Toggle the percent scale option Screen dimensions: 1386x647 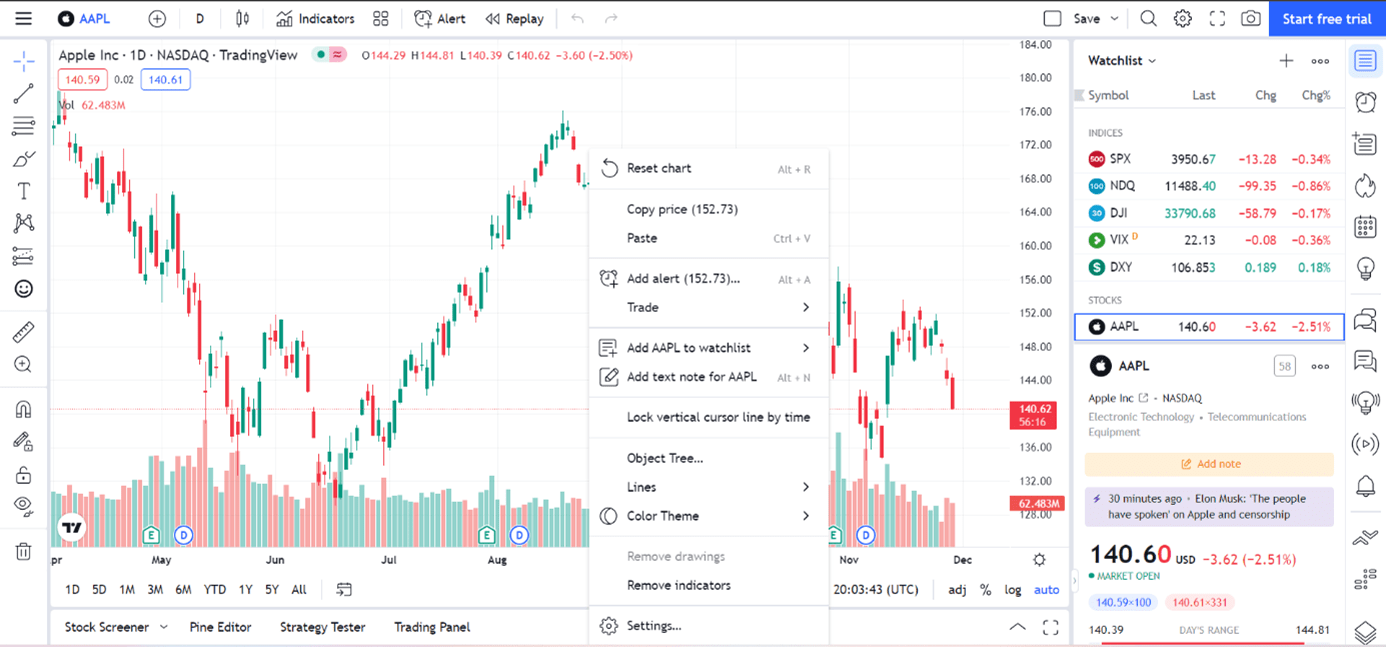coord(985,590)
